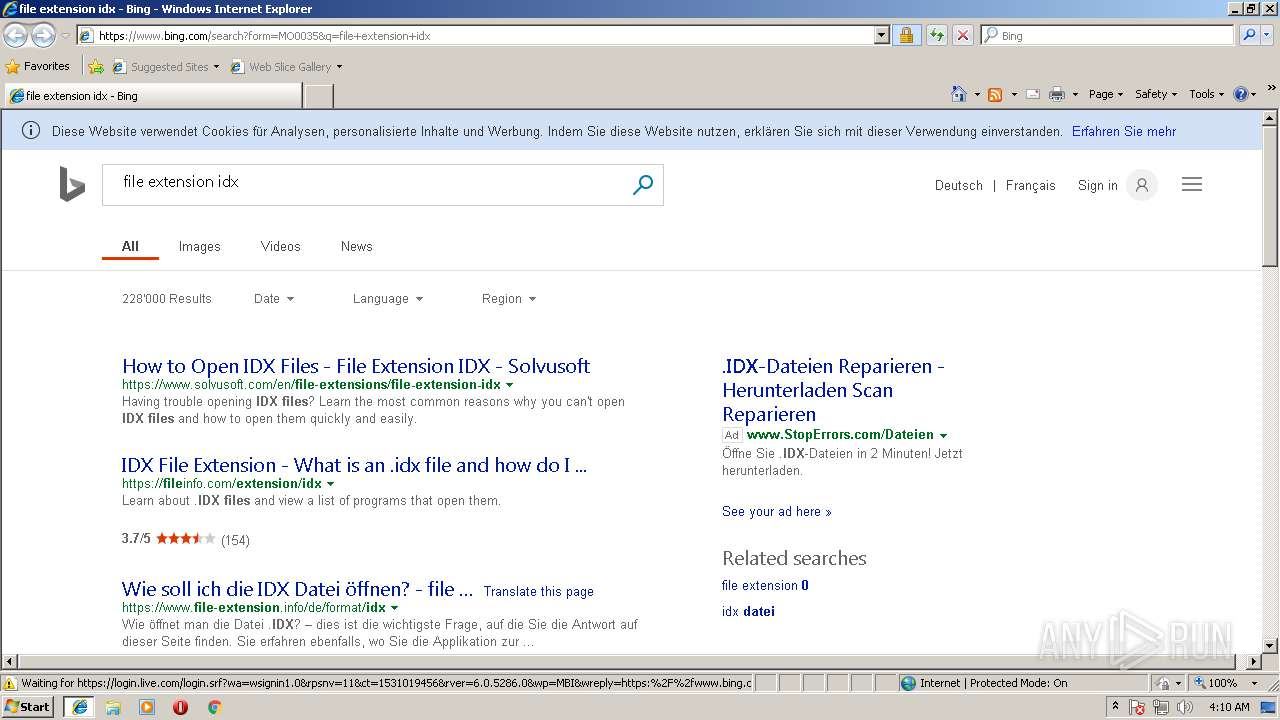Click the browser address bar

click(x=485, y=35)
